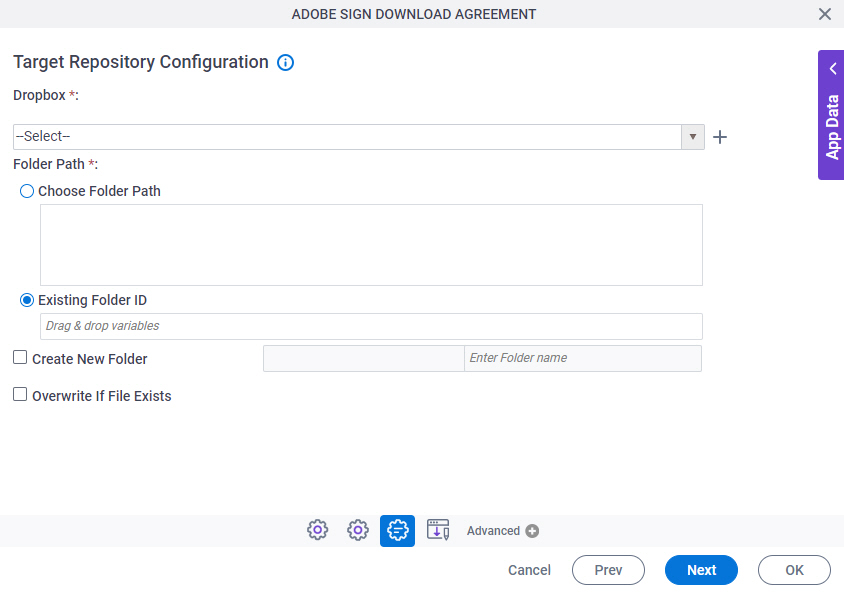Click the info icon beside Target Repository Configuration
This screenshot has height=593, width=844.
click(x=285, y=63)
